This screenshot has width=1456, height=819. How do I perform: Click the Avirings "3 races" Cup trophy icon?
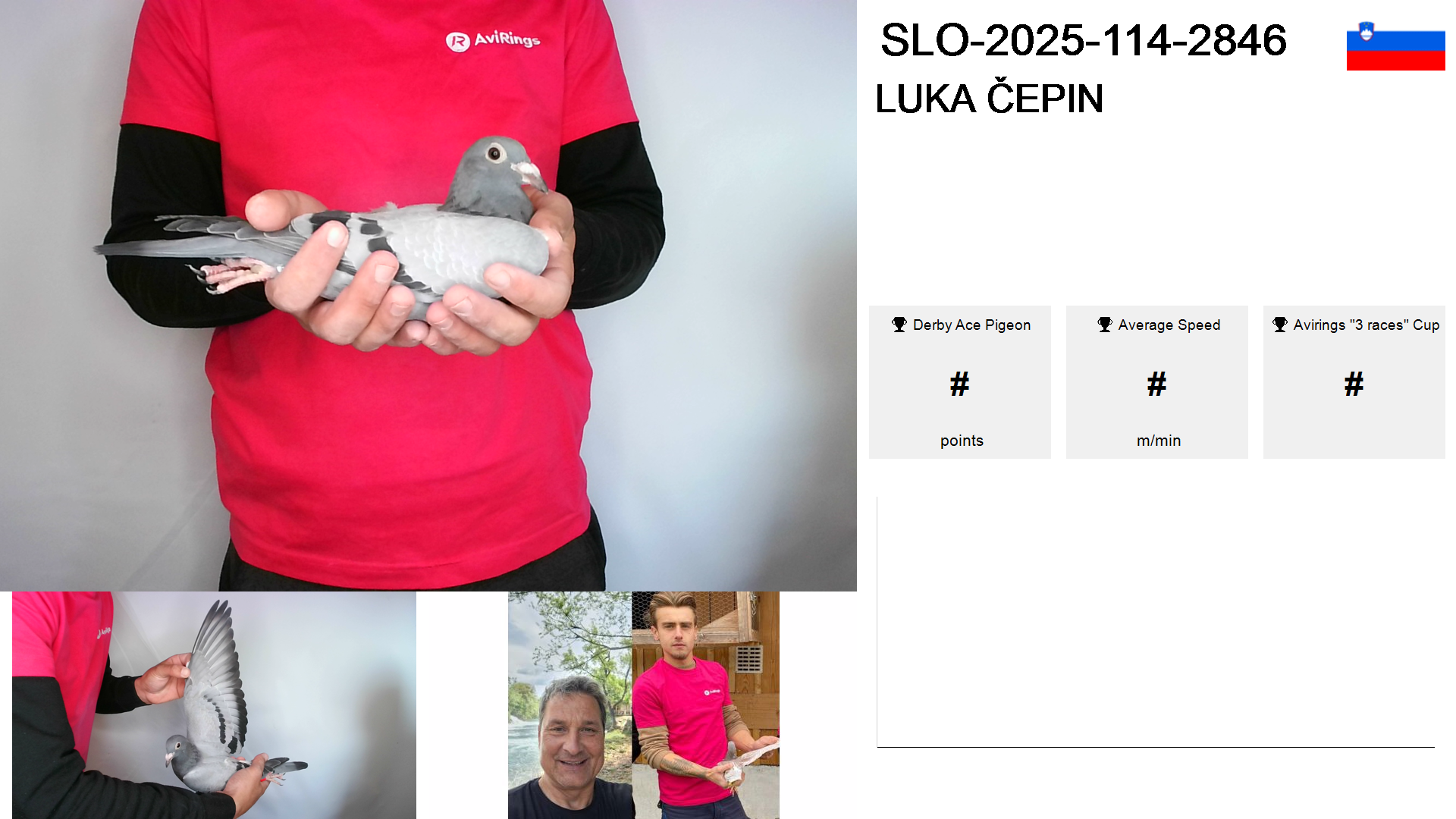(x=1280, y=325)
